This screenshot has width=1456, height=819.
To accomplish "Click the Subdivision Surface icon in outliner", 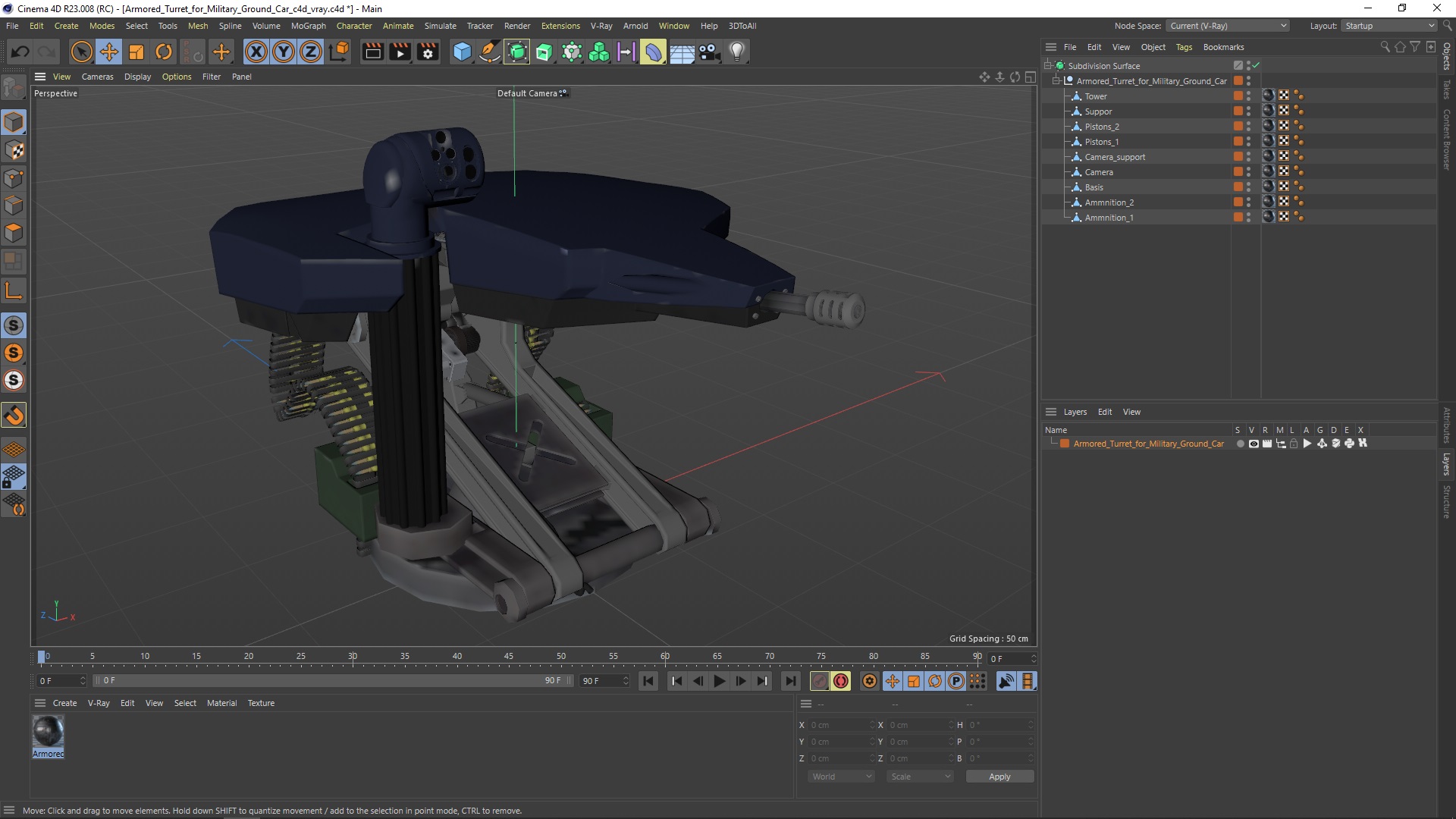I will (x=1062, y=65).
